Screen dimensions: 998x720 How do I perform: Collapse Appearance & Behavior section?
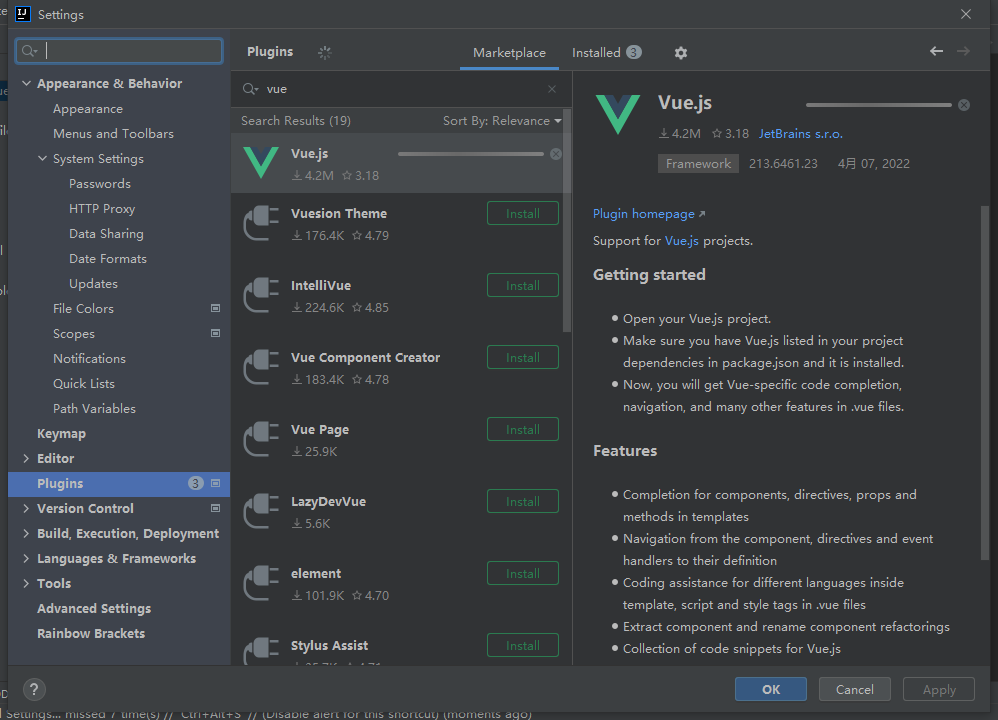click(27, 83)
